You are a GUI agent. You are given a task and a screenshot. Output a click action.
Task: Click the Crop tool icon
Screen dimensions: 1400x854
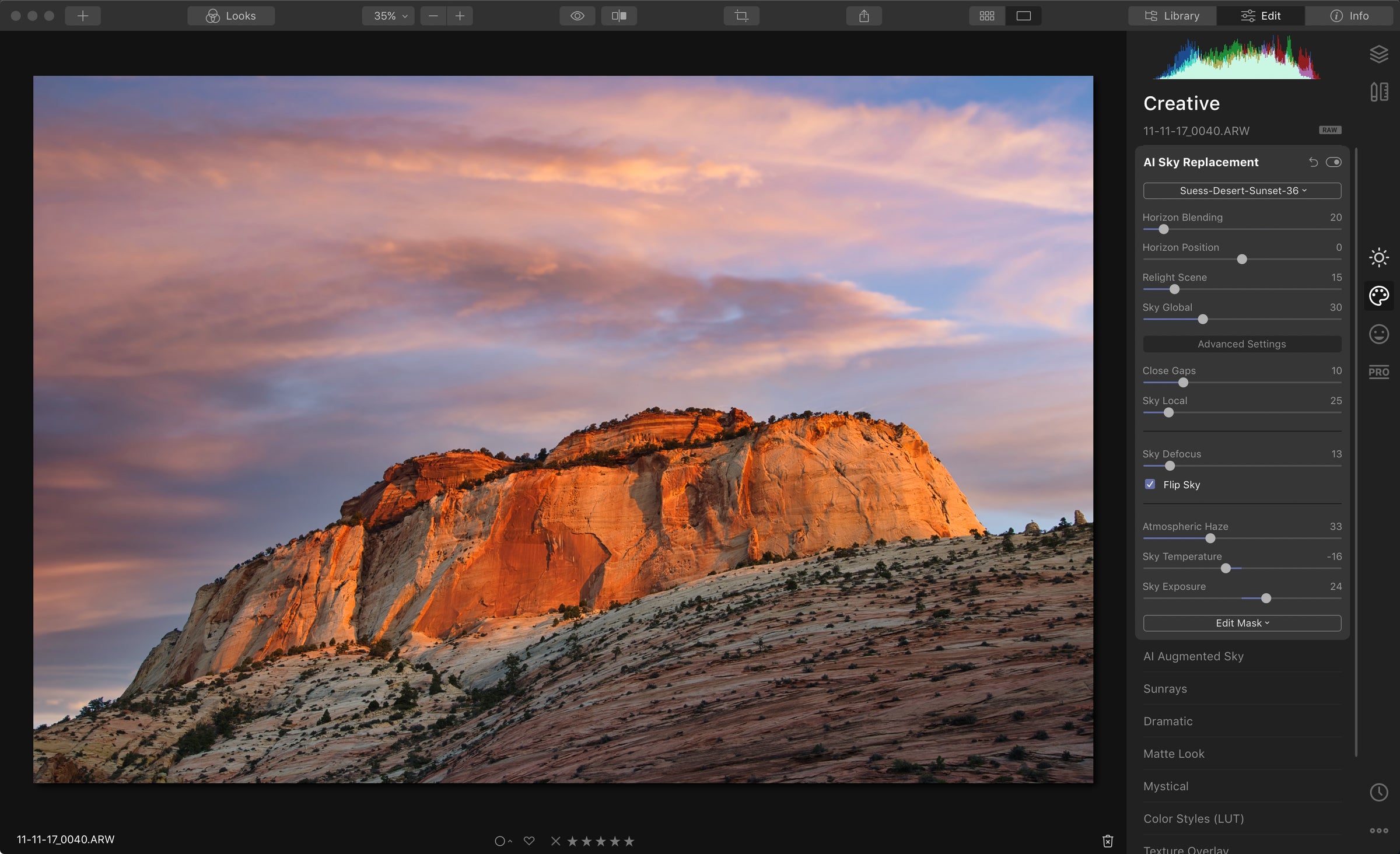tap(741, 16)
